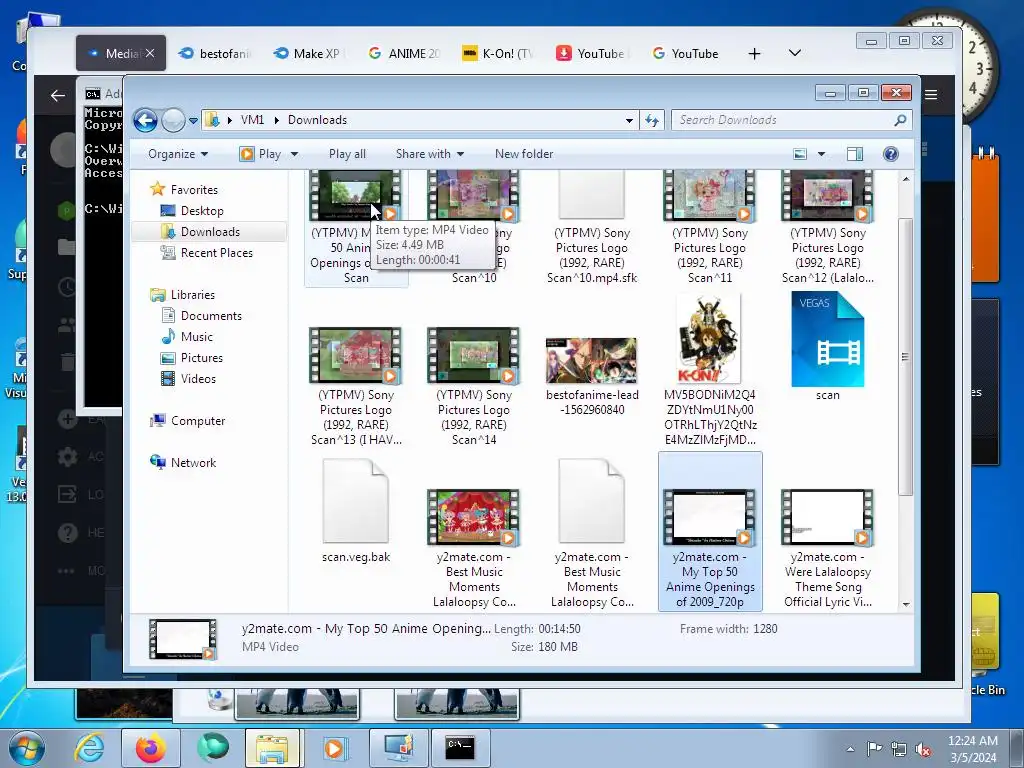1024x768 pixels.
Task: Switch to the Make XP browser tab
Action: click(x=310, y=54)
